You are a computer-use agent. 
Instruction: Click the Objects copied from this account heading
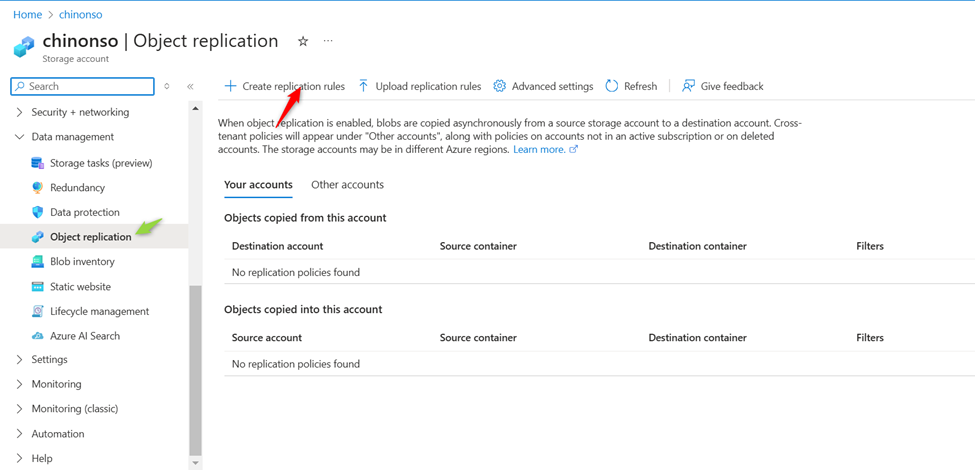coord(305,218)
